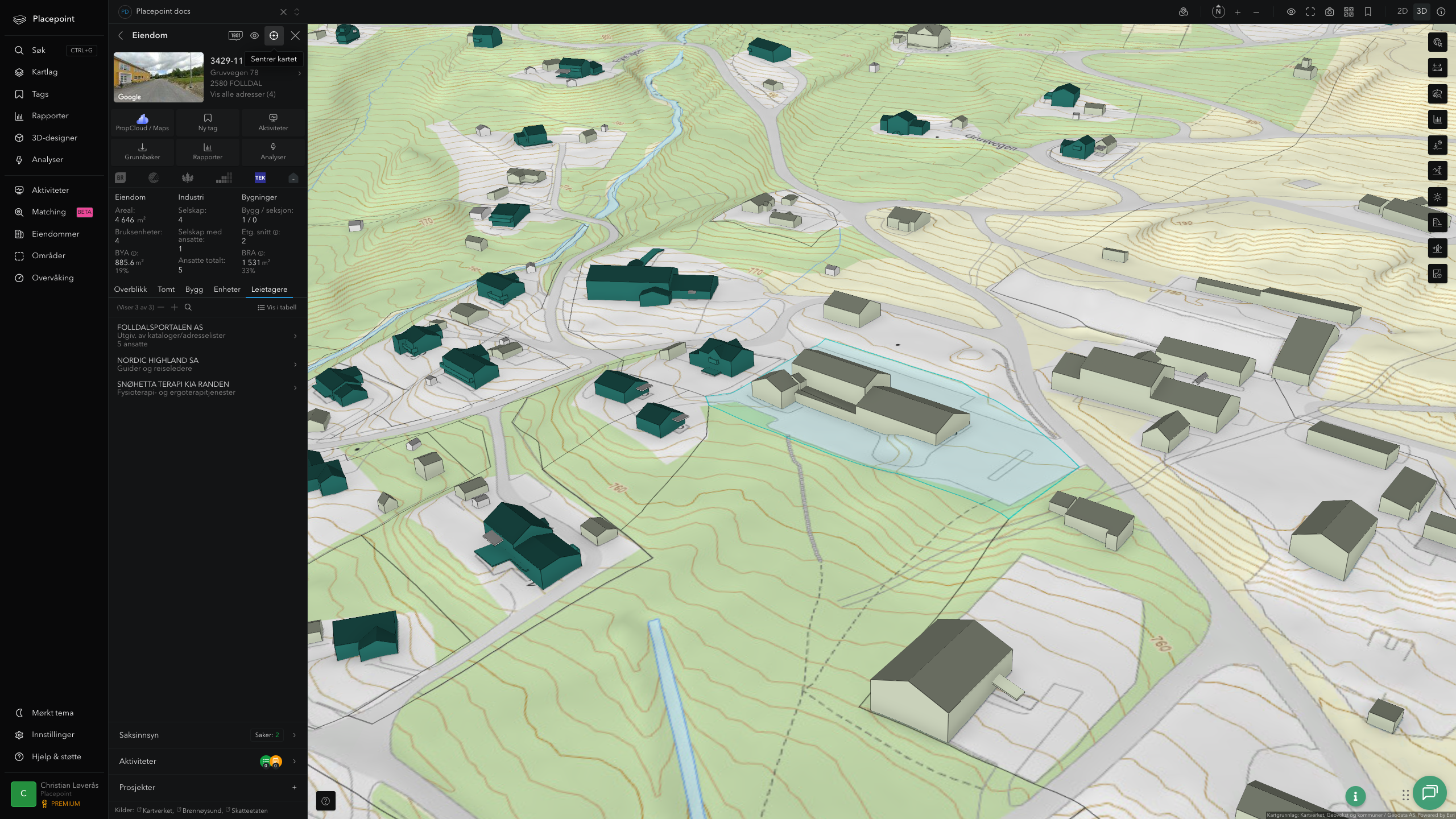Zoom out with the top toolbar minus
Viewport: 1456px width, 819px height.
click(1256, 12)
